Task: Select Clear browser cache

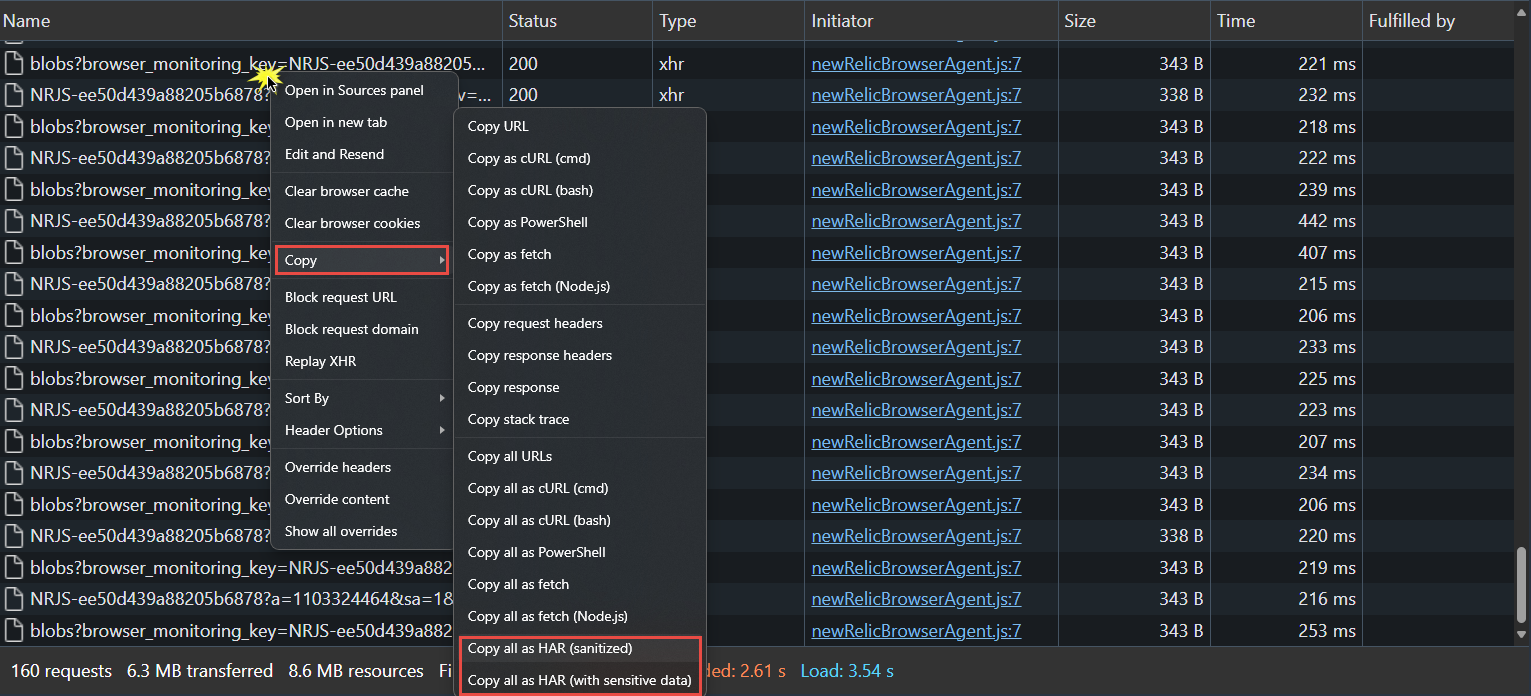Action: [346, 191]
